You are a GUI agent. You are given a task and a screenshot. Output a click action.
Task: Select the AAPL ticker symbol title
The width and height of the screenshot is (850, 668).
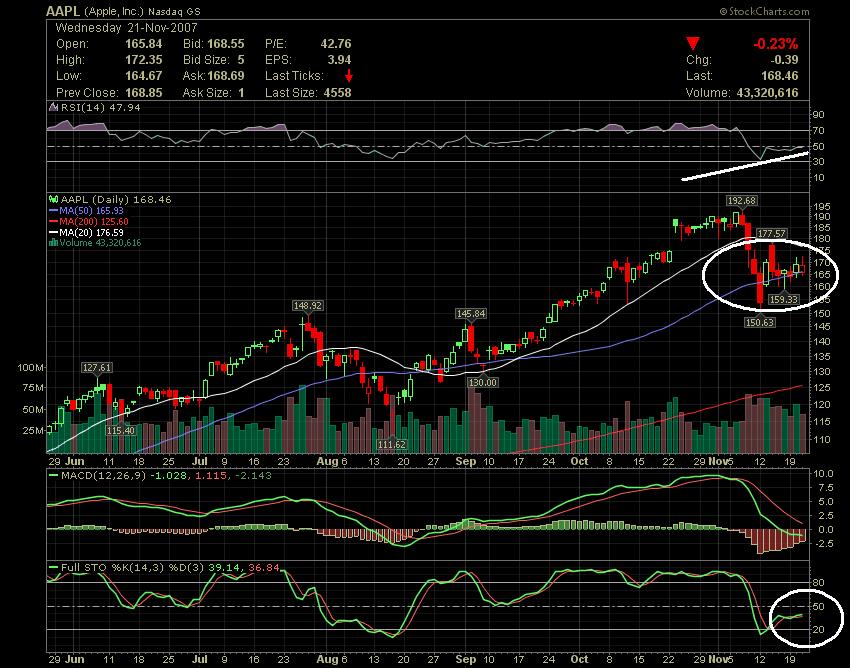63,11
